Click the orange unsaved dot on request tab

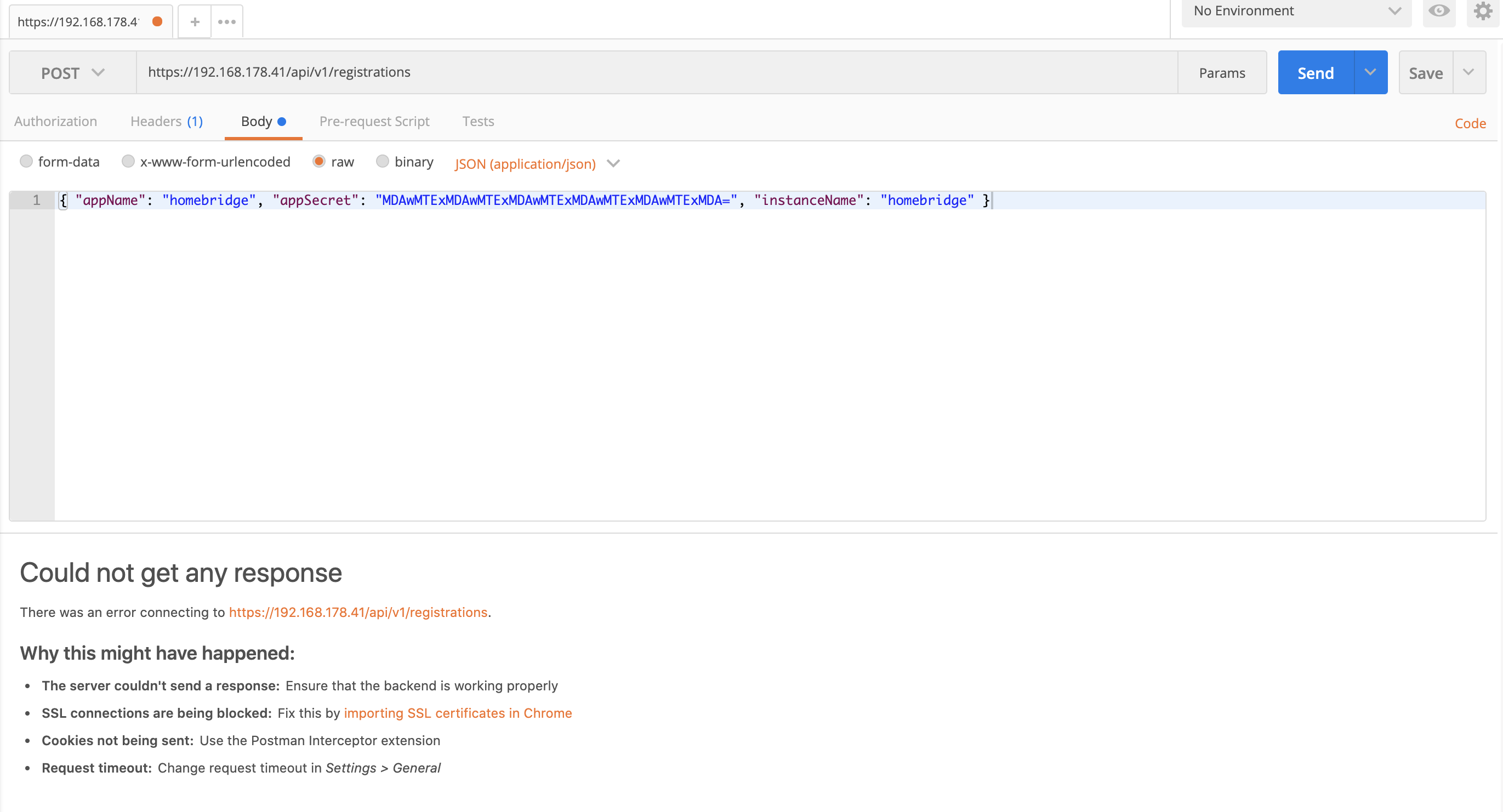point(157,21)
